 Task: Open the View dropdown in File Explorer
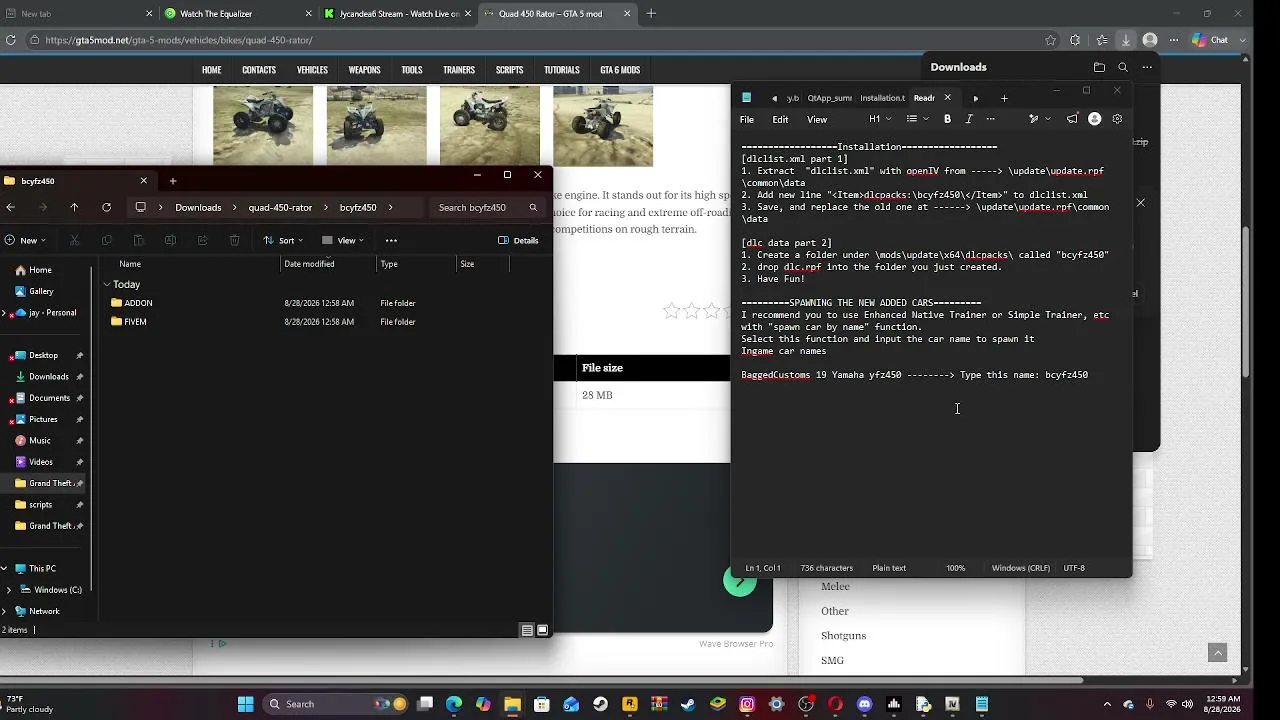[x=343, y=240]
